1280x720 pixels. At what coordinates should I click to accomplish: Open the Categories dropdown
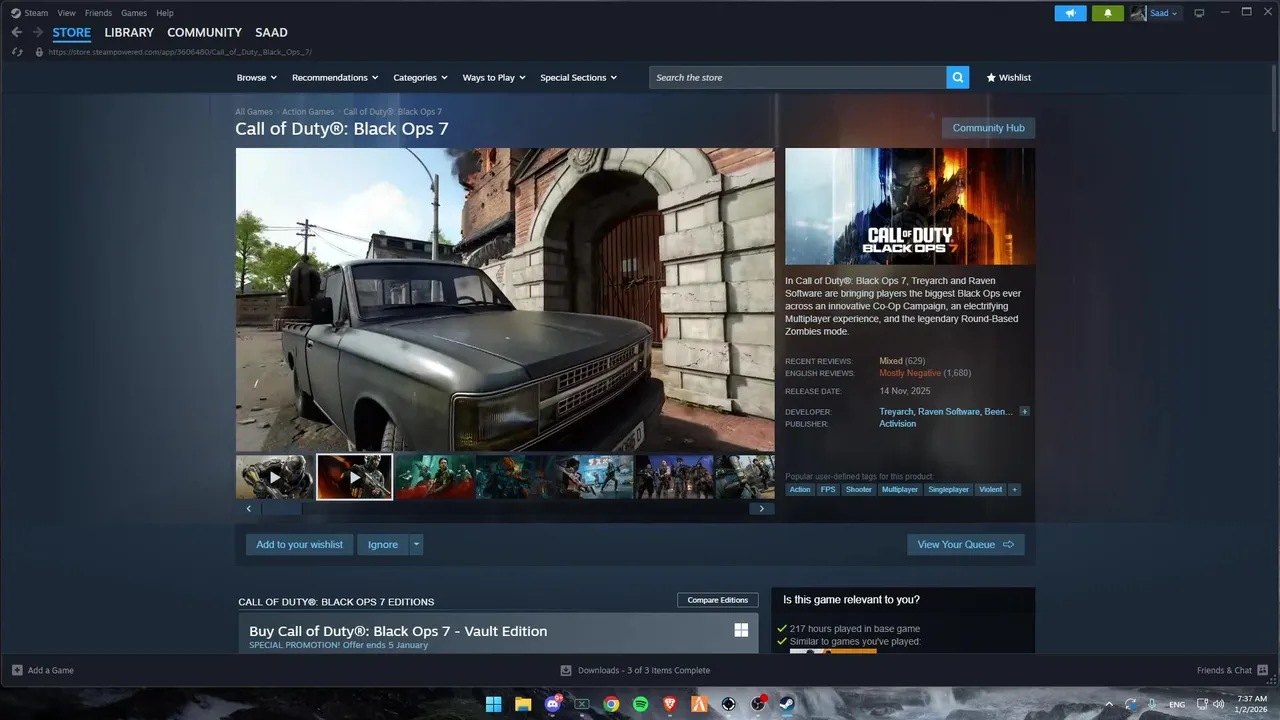(420, 78)
